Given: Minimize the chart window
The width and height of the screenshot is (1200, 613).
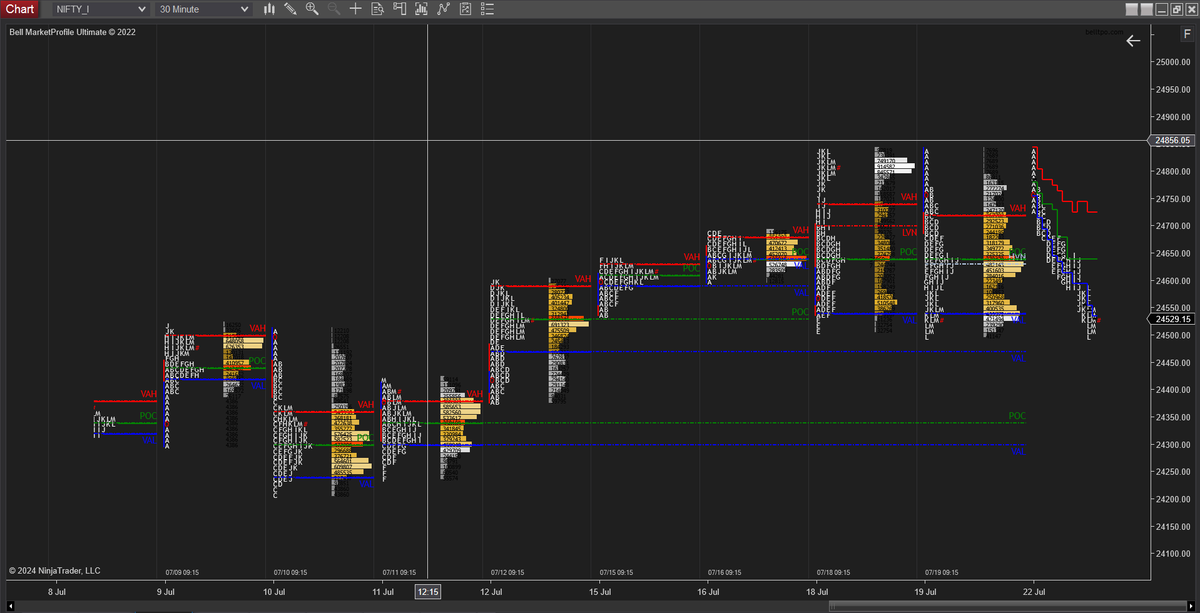Looking at the screenshot, I should 1160,9.
